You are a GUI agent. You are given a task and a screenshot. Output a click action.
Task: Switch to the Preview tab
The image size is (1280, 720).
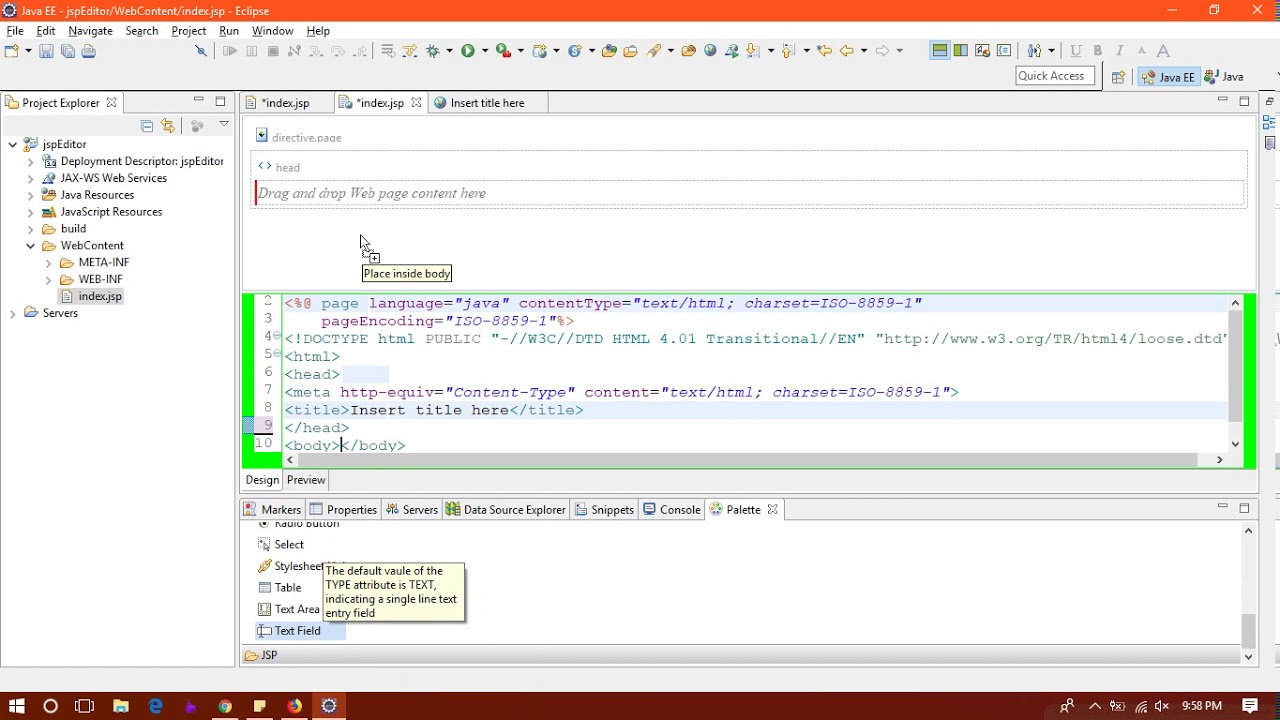[x=306, y=480]
